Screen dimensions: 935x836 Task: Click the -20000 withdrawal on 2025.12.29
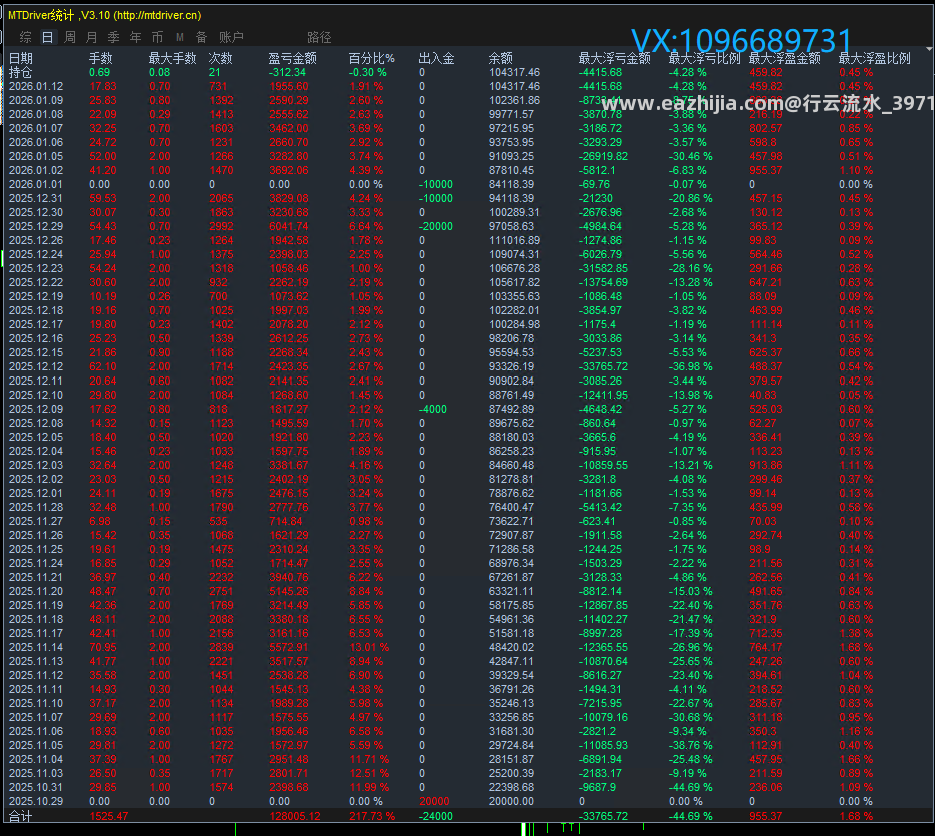click(435, 226)
